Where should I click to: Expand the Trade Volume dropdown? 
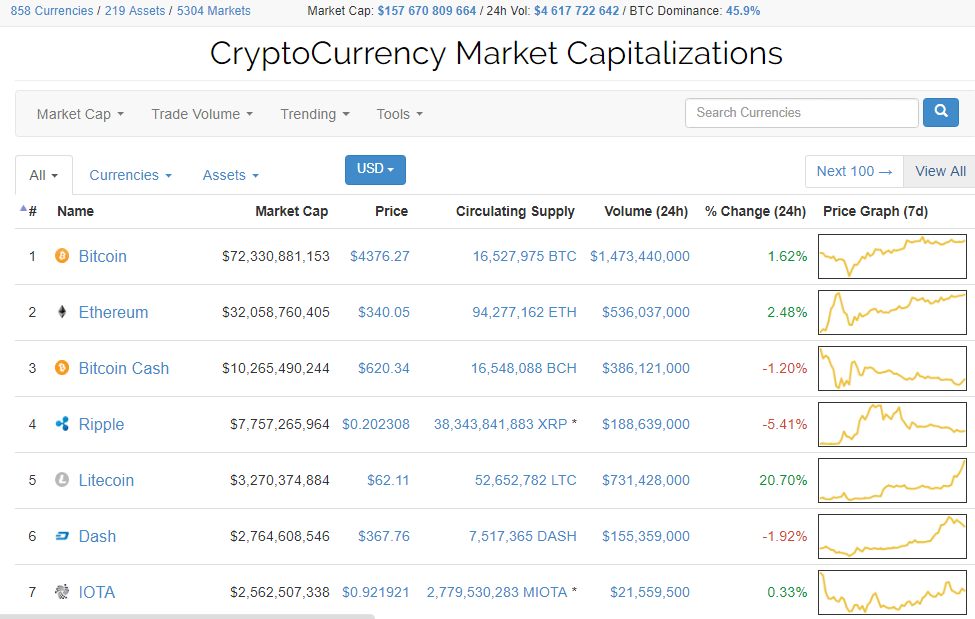coord(202,114)
